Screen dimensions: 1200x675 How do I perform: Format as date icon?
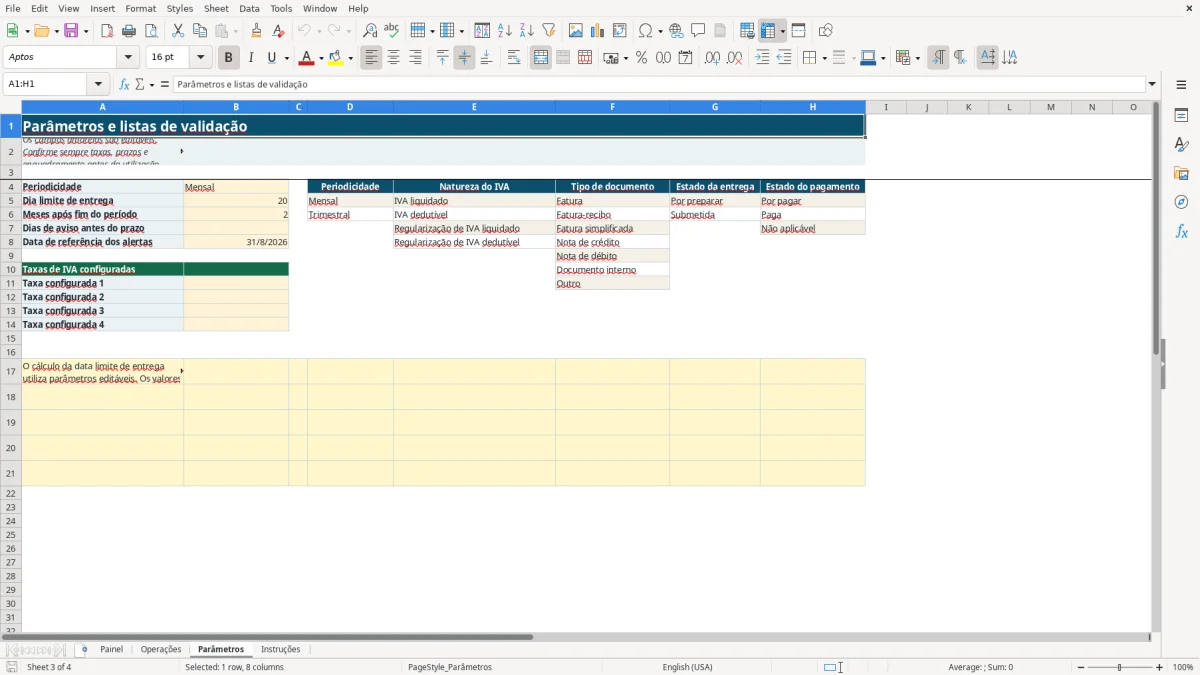[685, 58]
